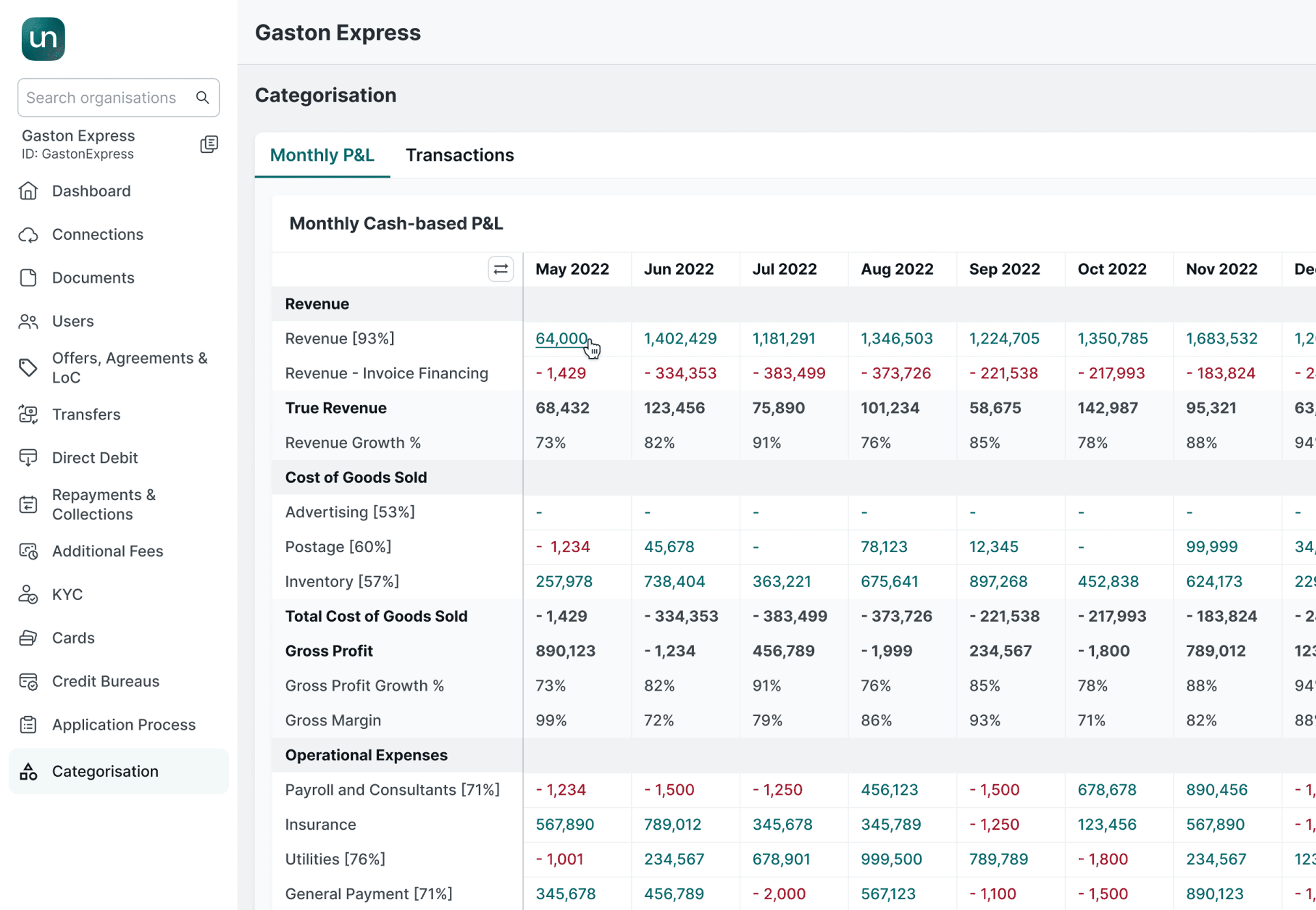Open Direct Debit icon in sidebar

tap(28, 458)
